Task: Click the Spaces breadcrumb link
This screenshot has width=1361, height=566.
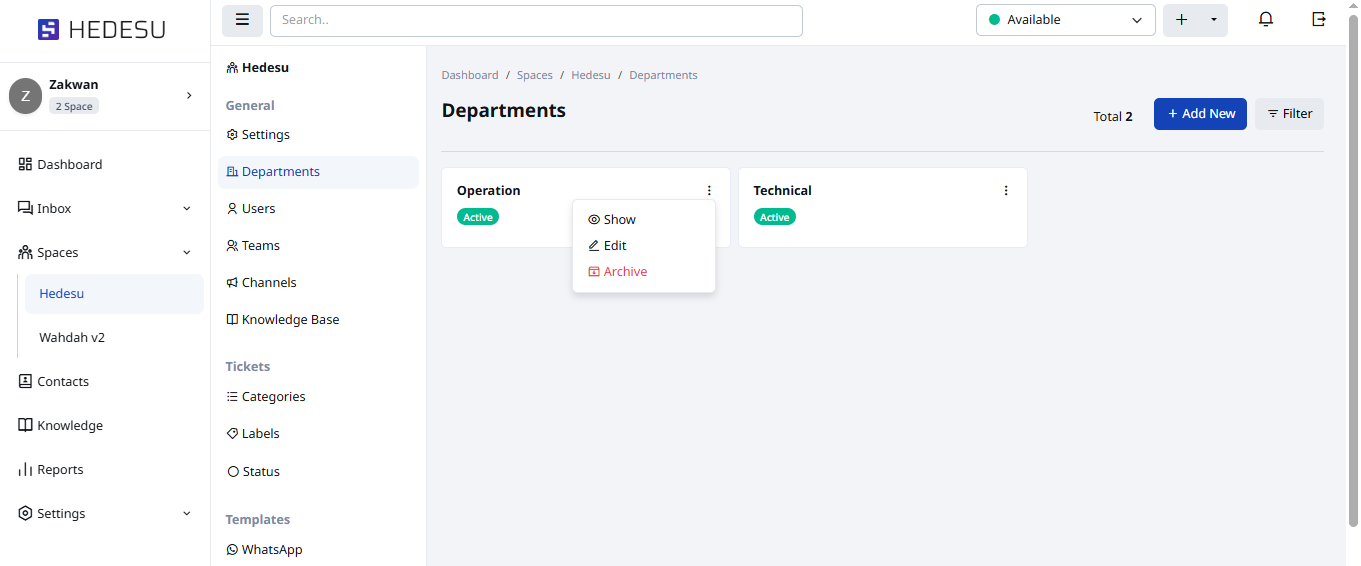Action: click(534, 76)
